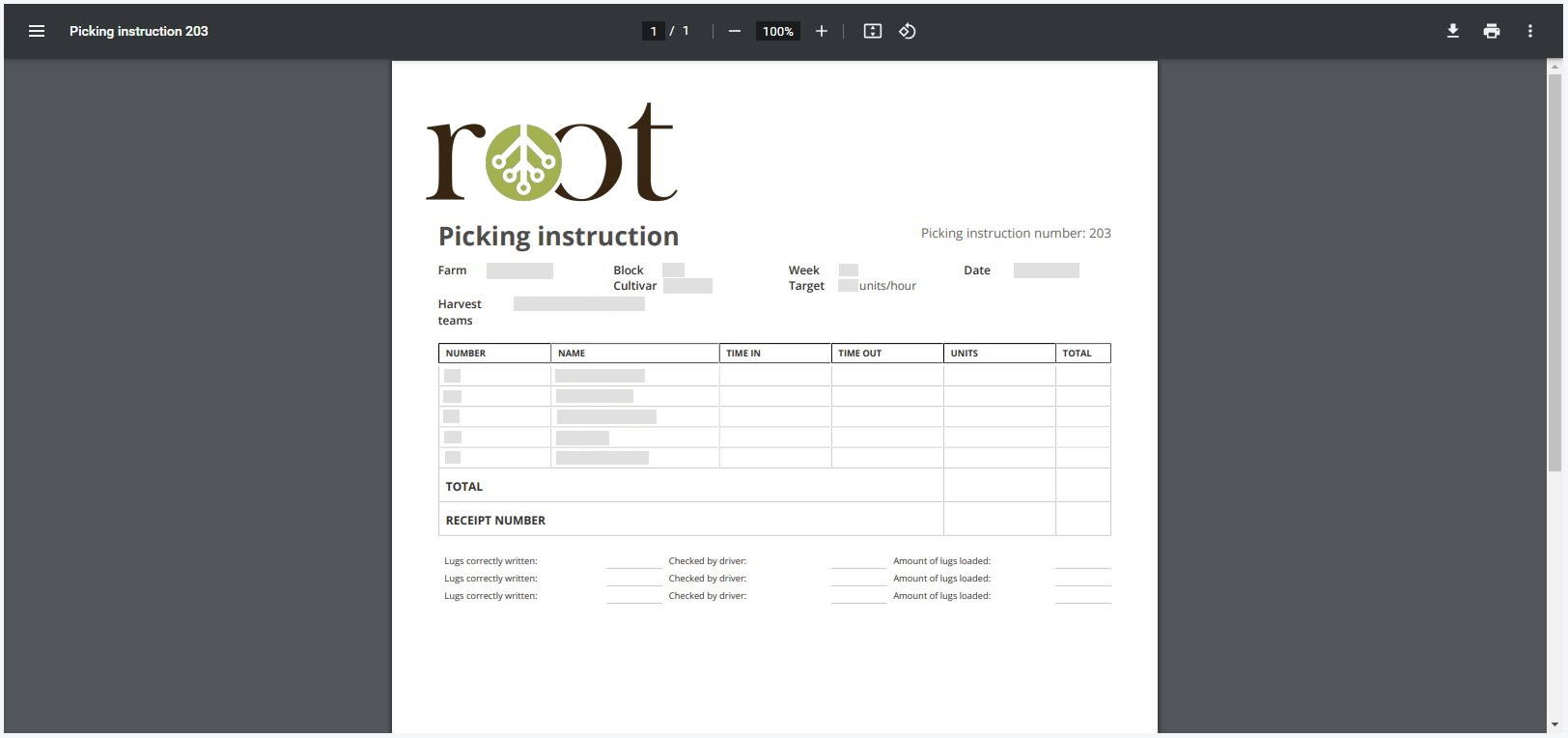The image size is (1568, 738).
Task: Click the 'Picking instruction' heading
Action: (x=558, y=236)
